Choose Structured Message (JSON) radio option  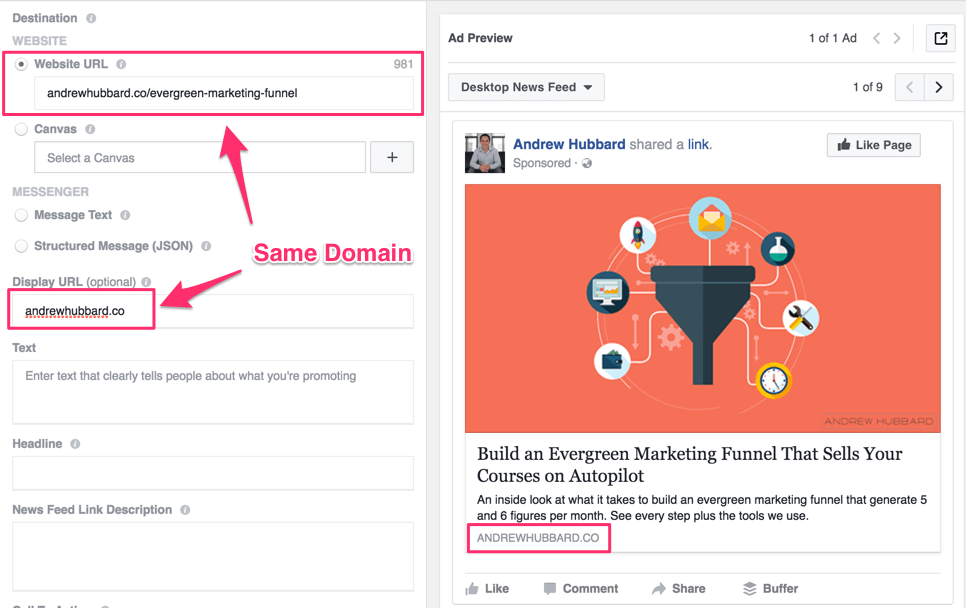(21, 246)
